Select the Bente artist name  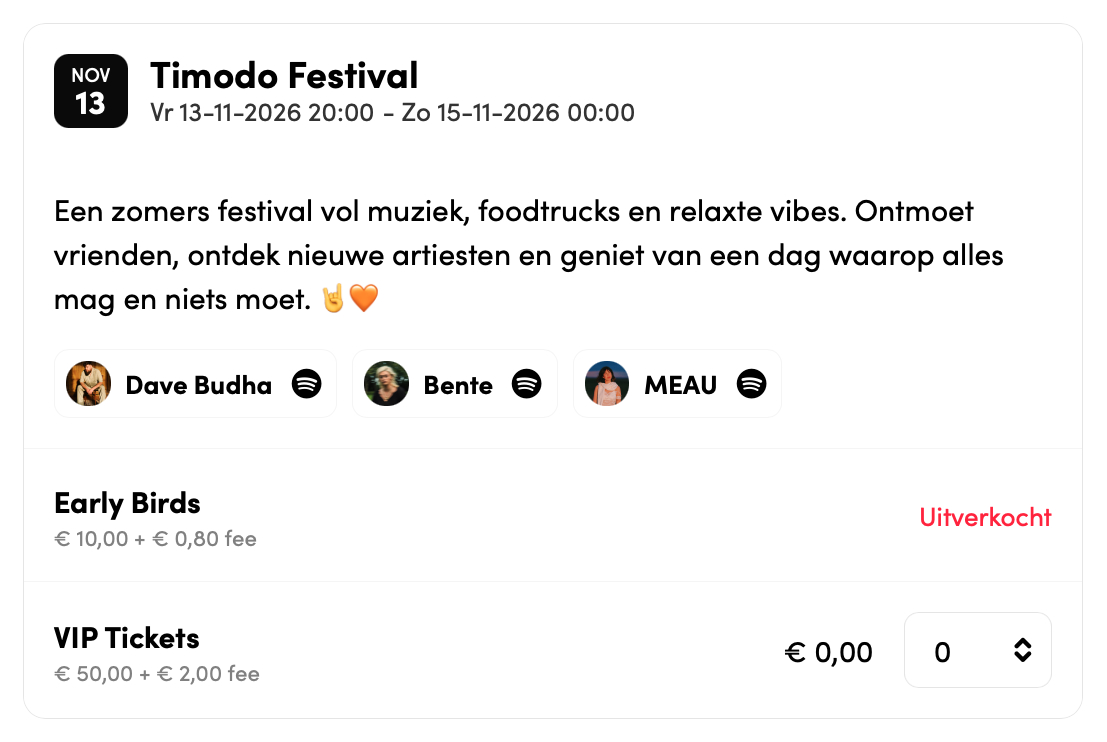click(458, 385)
